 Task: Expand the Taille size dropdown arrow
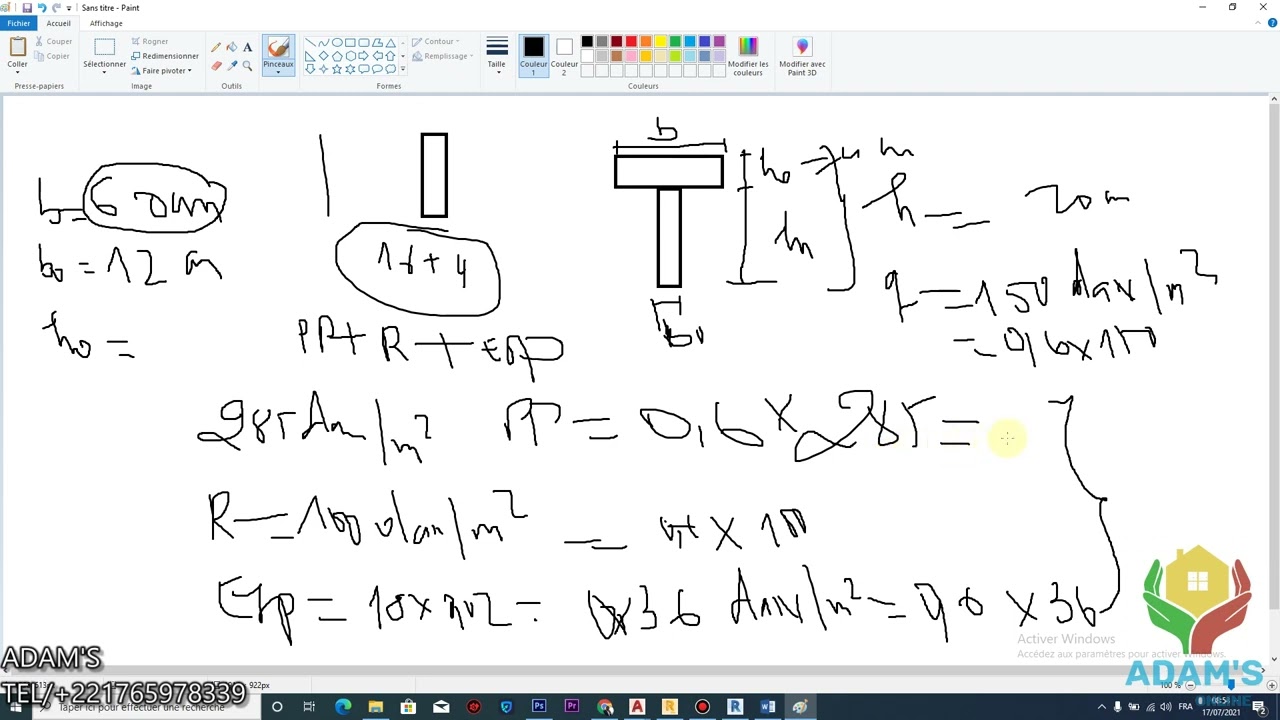click(x=497, y=73)
